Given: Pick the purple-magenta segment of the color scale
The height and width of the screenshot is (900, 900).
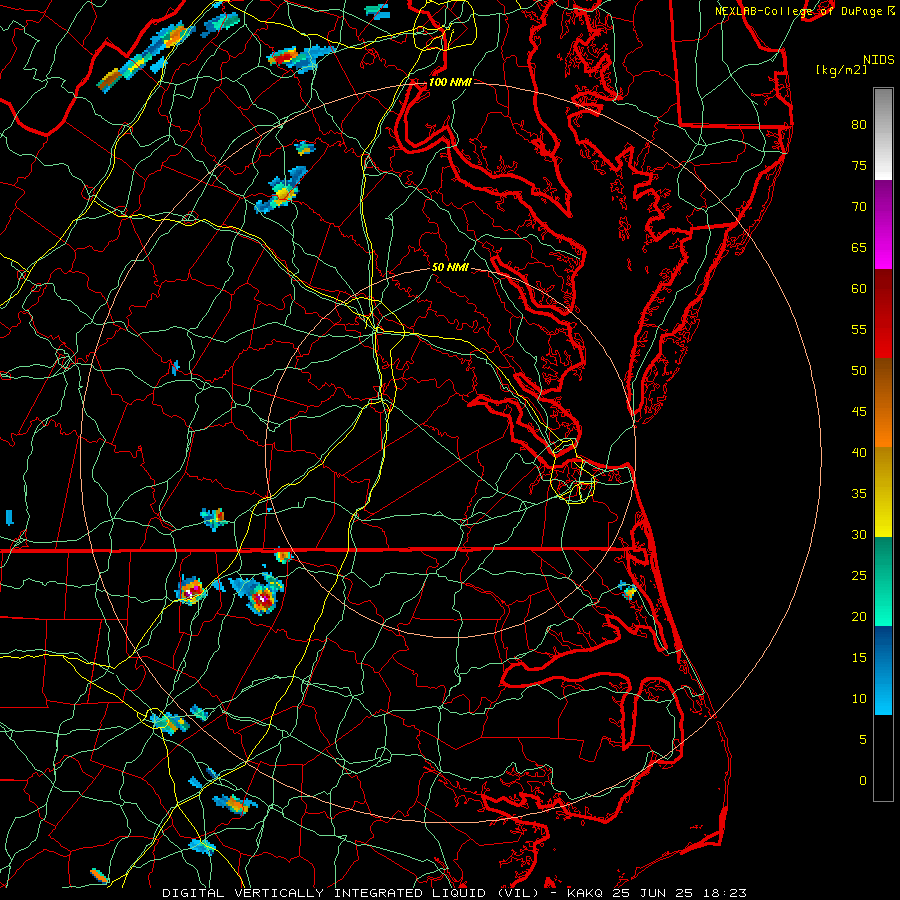Looking at the screenshot, I should click(883, 224).
